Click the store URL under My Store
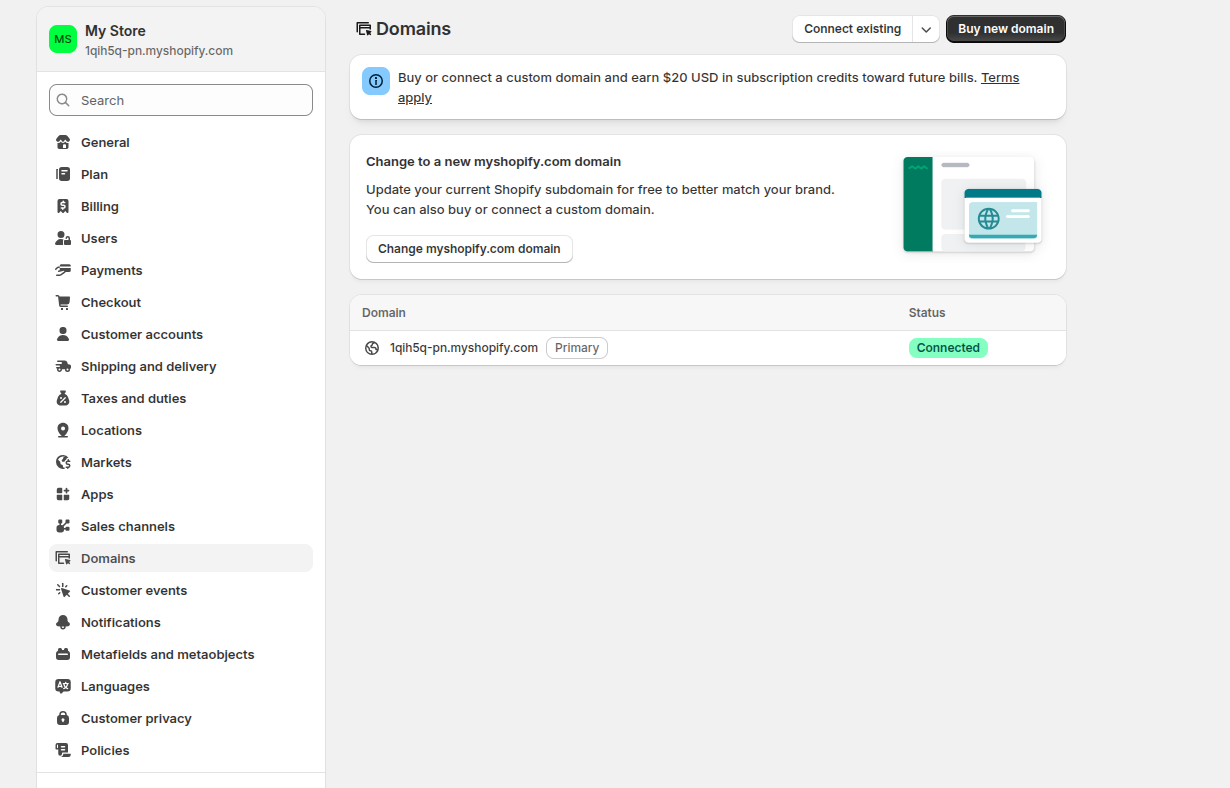The height and width of the screenshot is (788, 1230). coord(159,51)
